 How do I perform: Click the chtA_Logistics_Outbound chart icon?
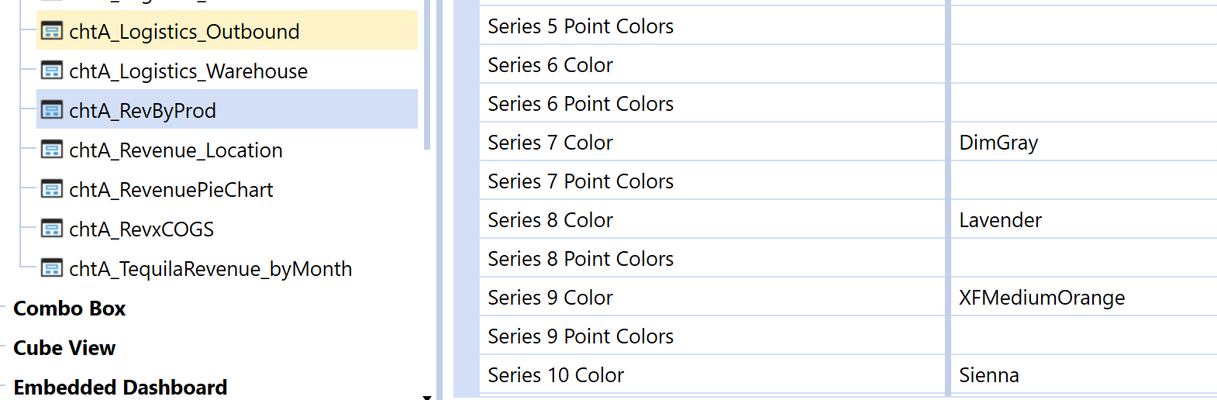[52, 31]
